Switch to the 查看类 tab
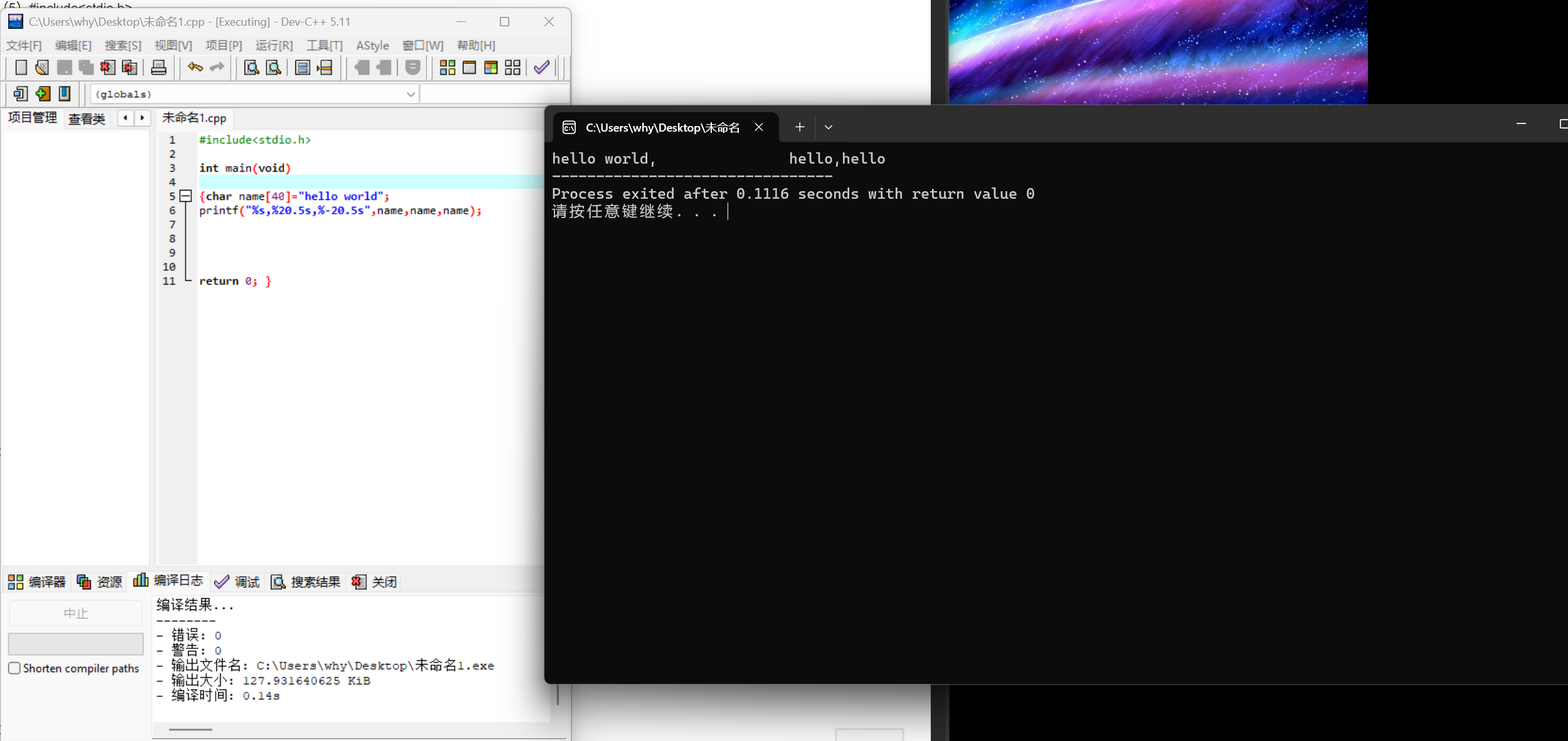This screenshot has height=741, width=1568. pos(87,118)
